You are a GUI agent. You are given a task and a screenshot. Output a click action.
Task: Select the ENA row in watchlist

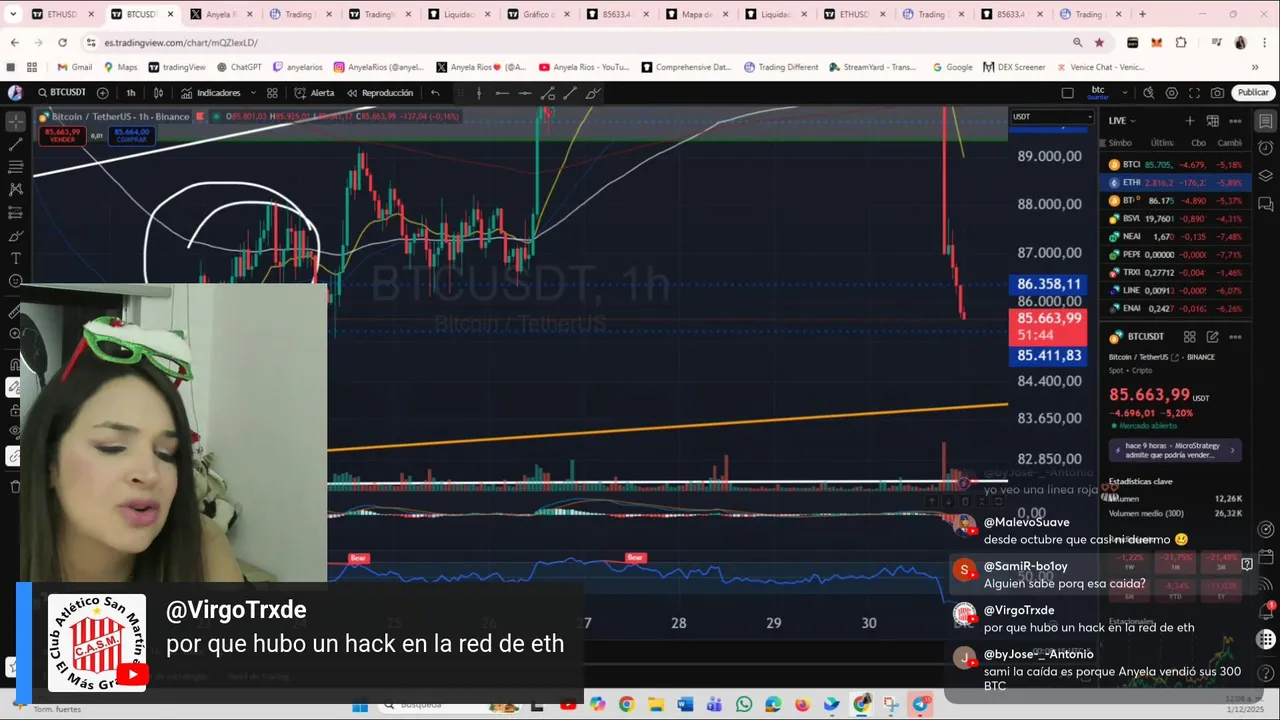coord(1176,309)
